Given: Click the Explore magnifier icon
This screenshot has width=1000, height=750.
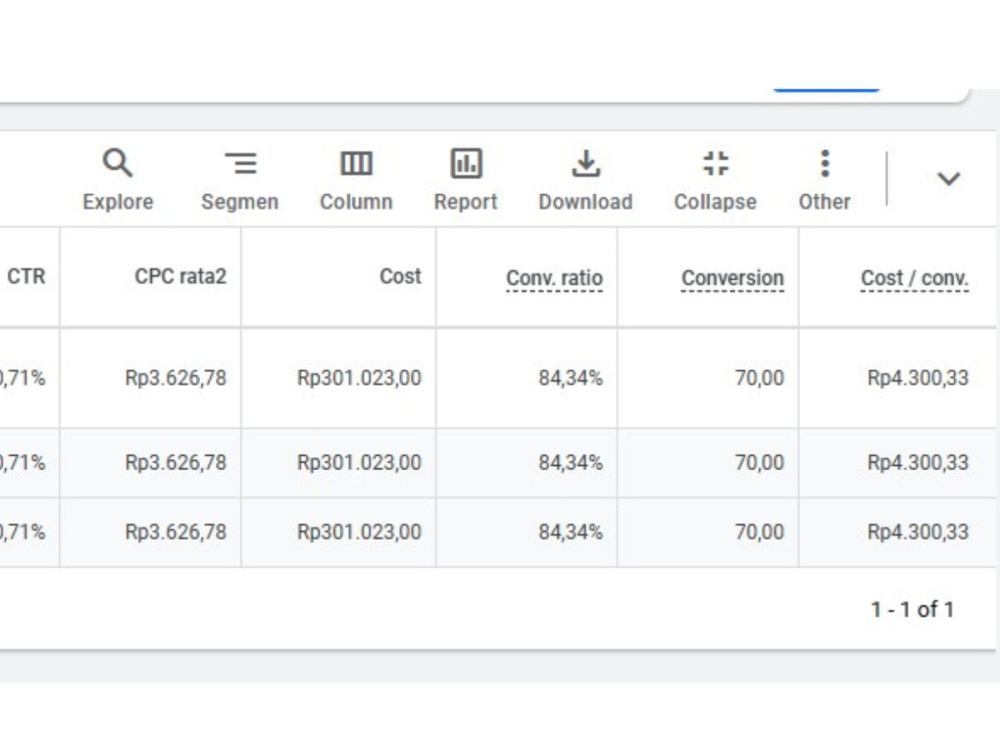Looking at the screenshot, I should (x=117, y=163).
